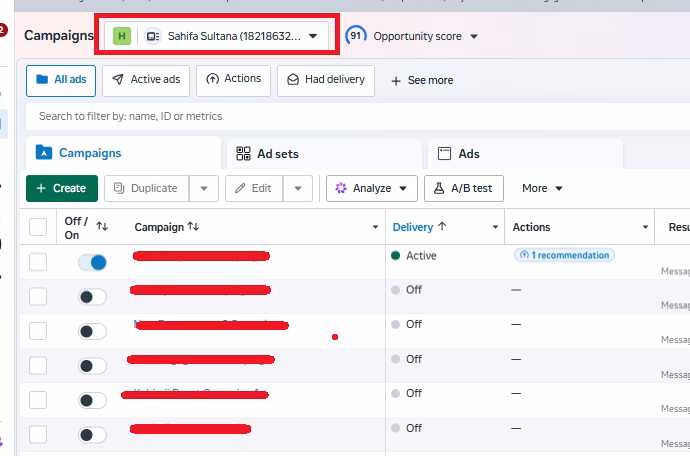This screenshot has width=690, height=456.
Task: Click the ad account icon beside Sahifa Sultana
Action: click(153, 36)
